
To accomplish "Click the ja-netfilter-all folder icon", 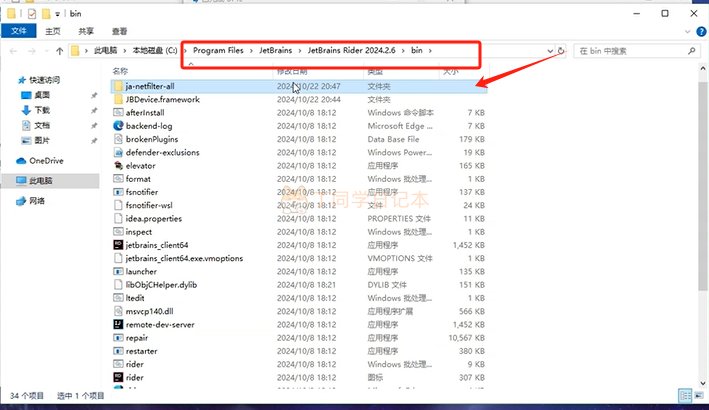I will (x=118, y=87).
